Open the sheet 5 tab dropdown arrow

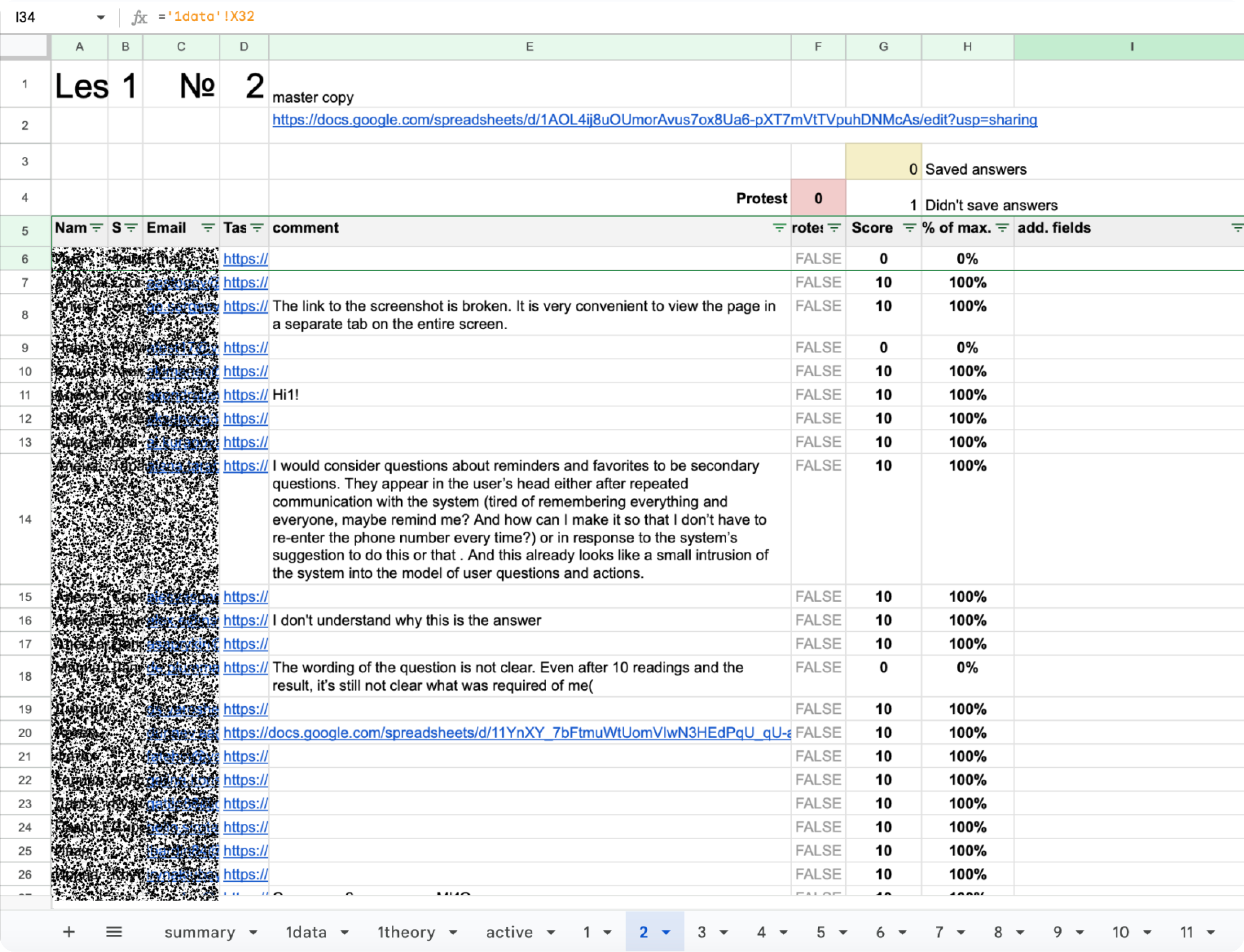(843, 933)
